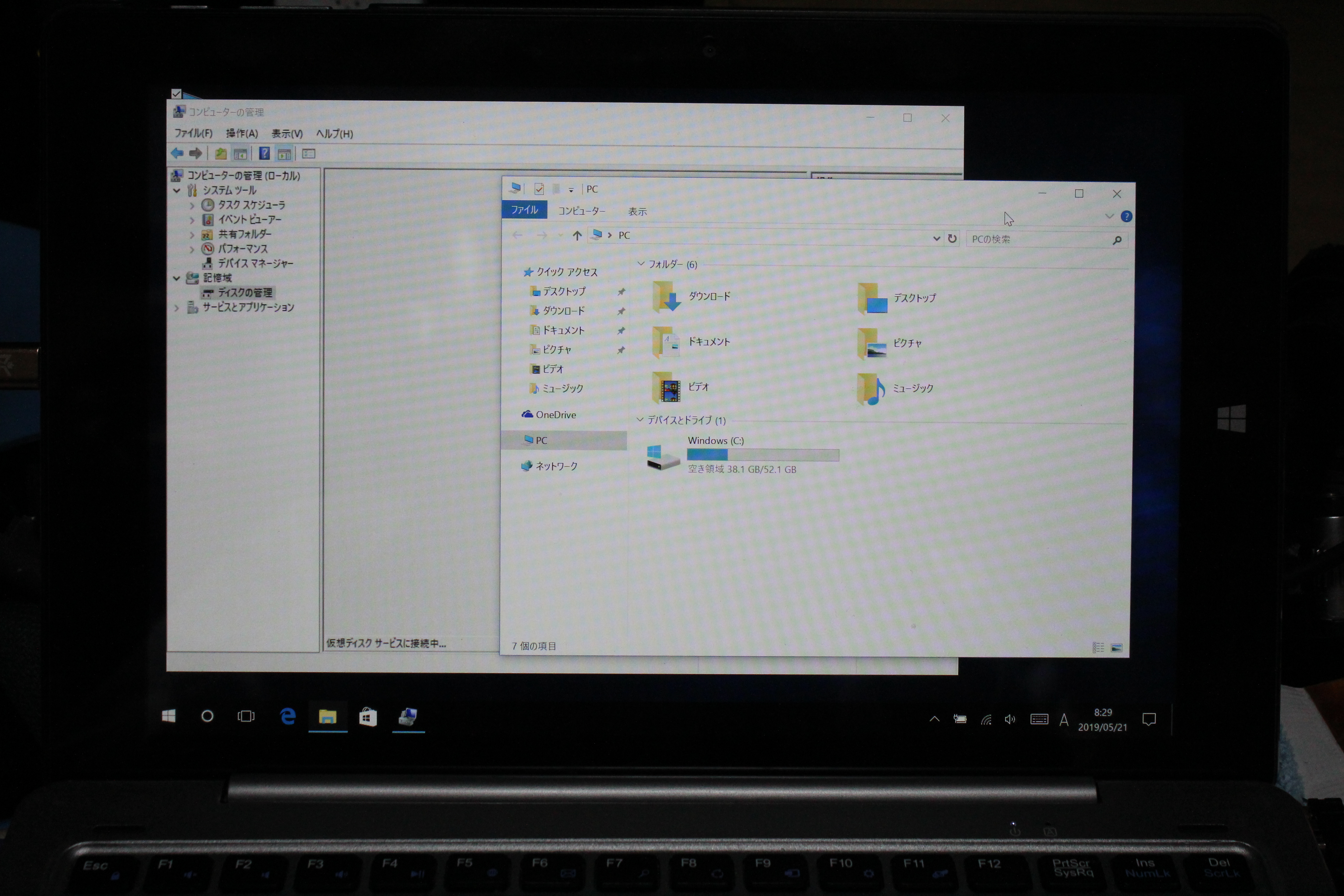
Task: Open the address bar history dropdown
Action: click(x=936, y=238)
